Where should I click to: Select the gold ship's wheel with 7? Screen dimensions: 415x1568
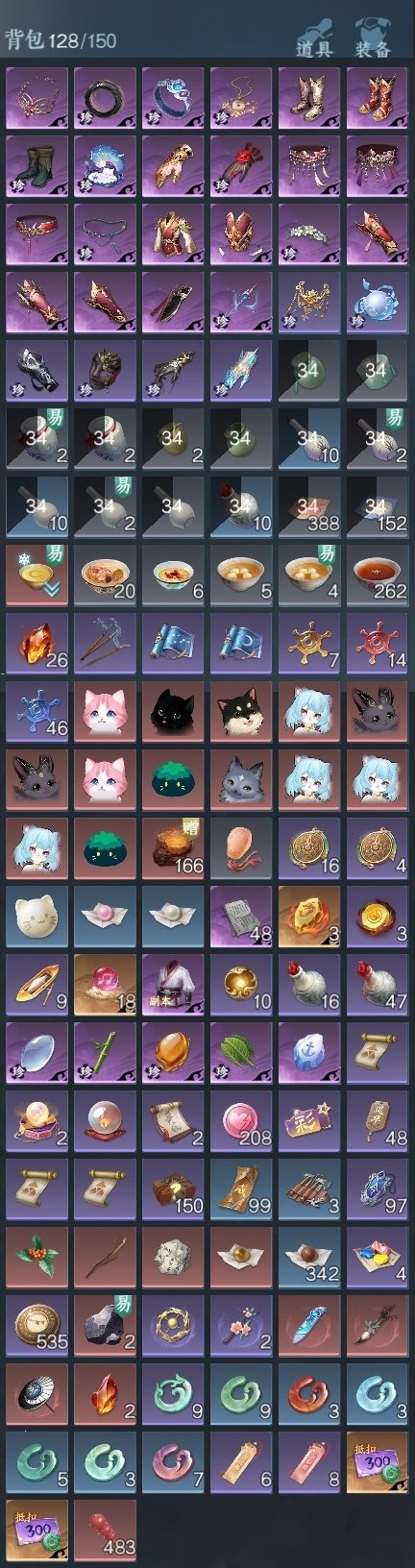point(310,643)
